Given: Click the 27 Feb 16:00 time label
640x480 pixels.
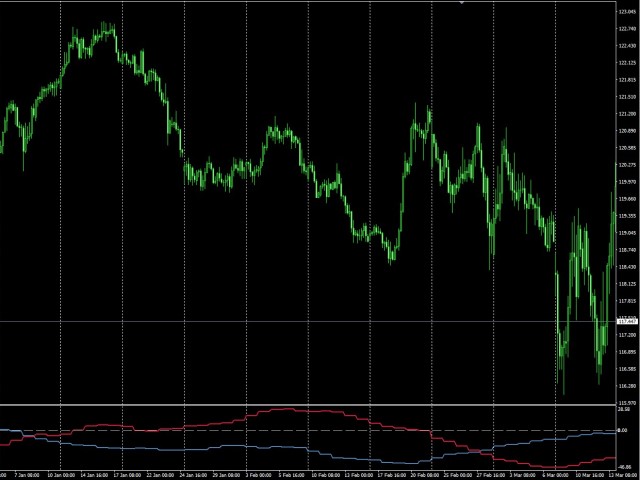Looking at the screenshot, I should tap(489, 476).
